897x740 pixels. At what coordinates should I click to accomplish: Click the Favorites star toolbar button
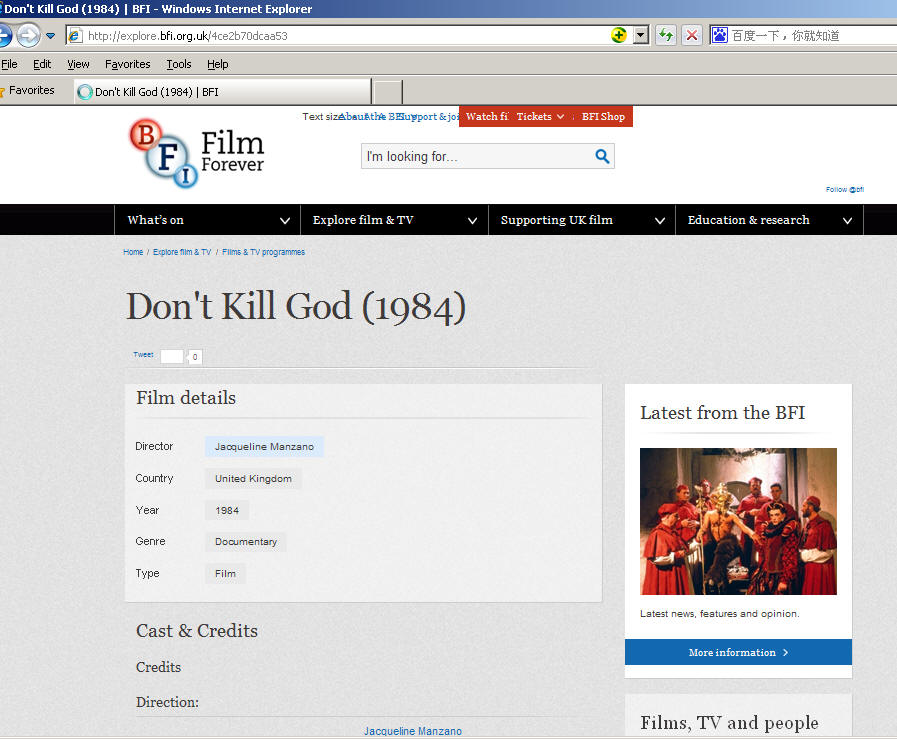[x=27, y=90]
